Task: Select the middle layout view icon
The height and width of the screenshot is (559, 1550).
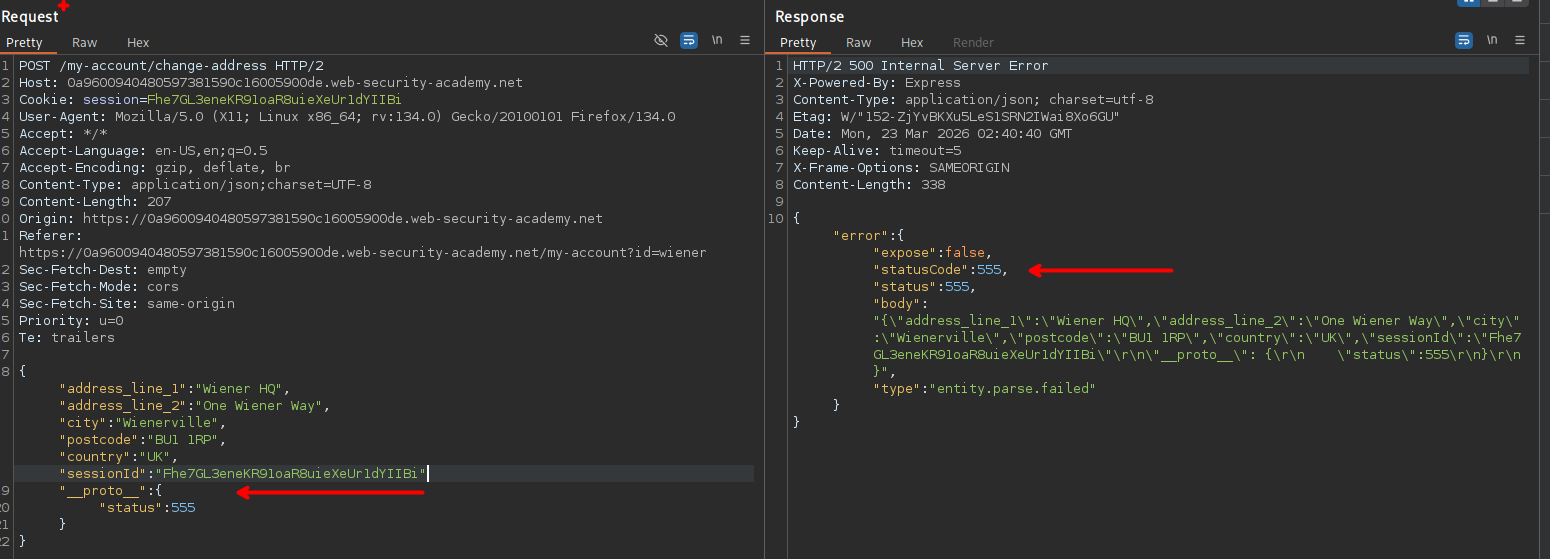Action: tap(1494, 3)
